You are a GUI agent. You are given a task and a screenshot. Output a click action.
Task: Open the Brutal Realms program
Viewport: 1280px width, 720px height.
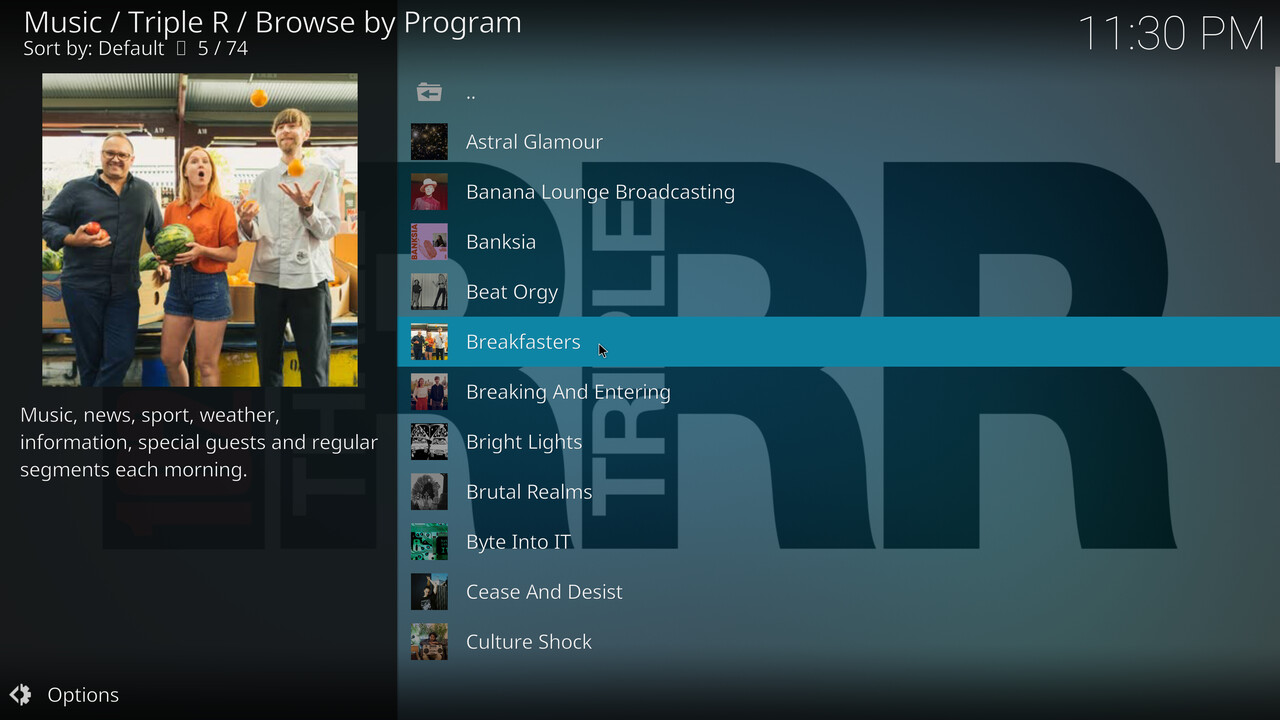(x=529, y=492)
